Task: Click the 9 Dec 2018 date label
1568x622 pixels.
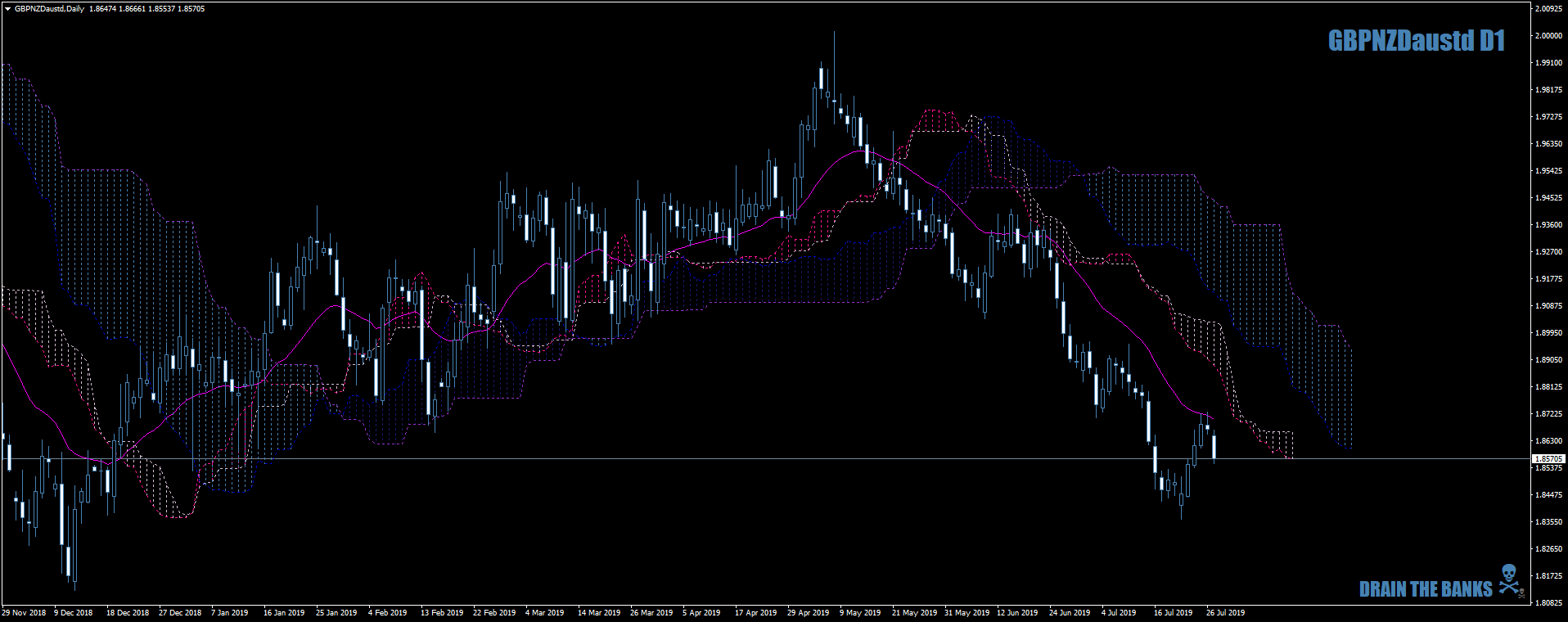Action: click(74, 613)
